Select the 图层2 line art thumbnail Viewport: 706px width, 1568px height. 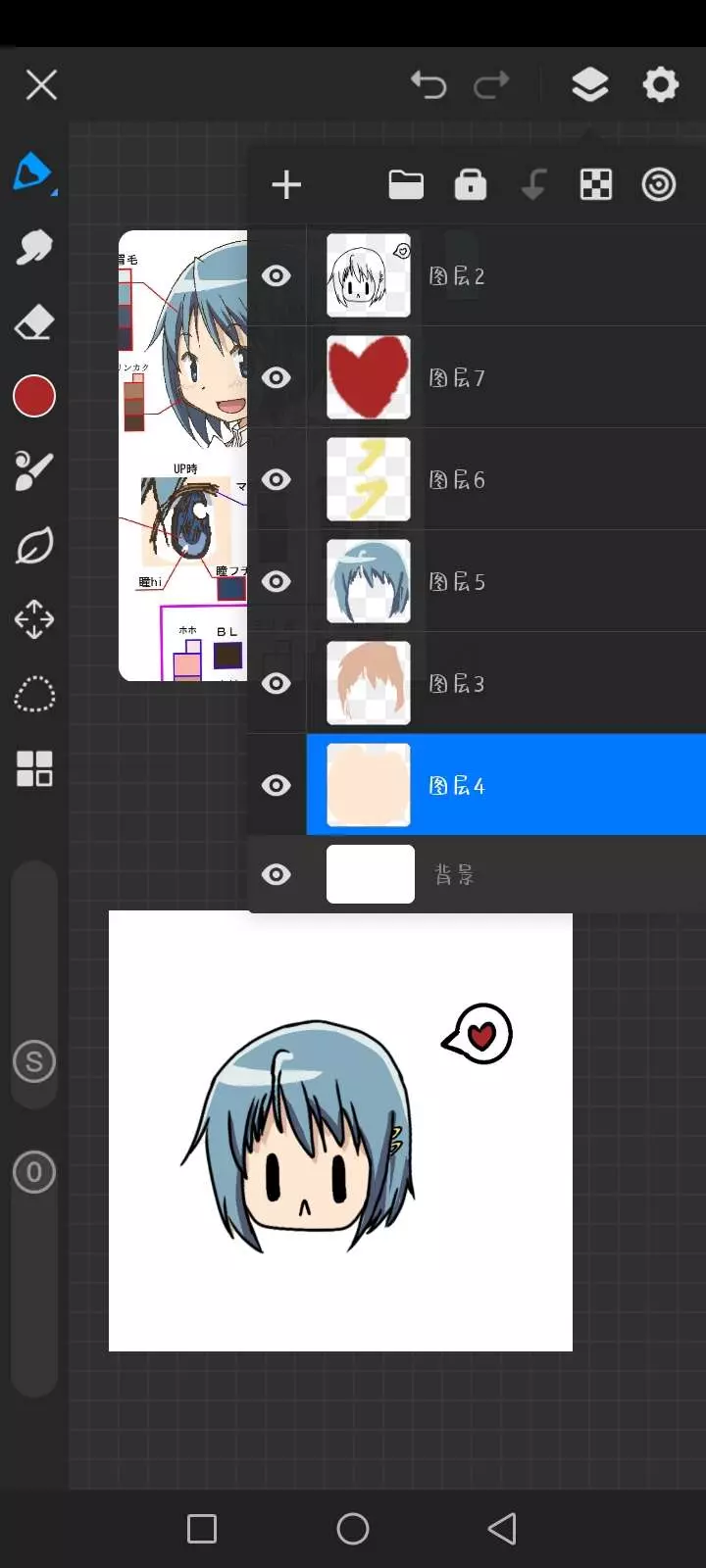click(369, 275)
